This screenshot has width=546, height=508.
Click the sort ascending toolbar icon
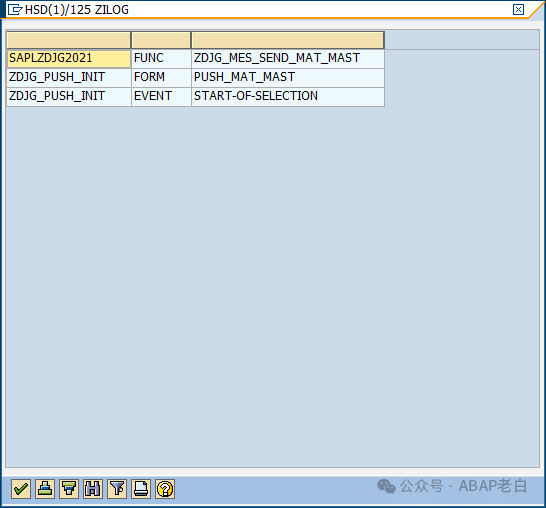point(45,489)
